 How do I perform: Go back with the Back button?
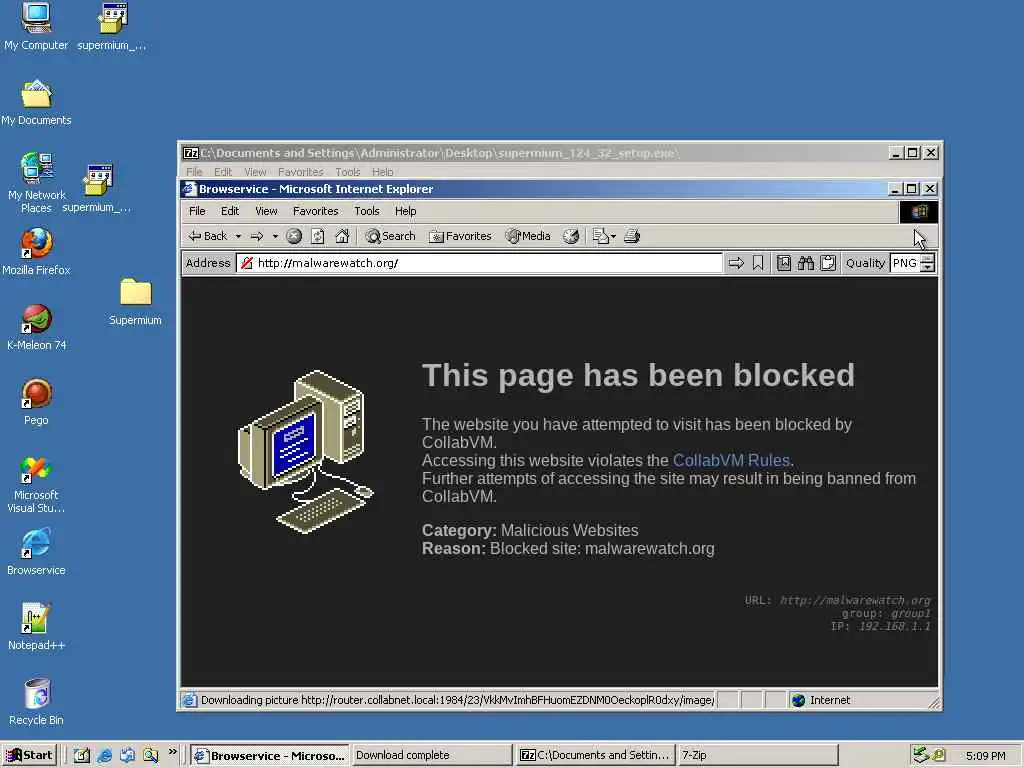point(208,236)
